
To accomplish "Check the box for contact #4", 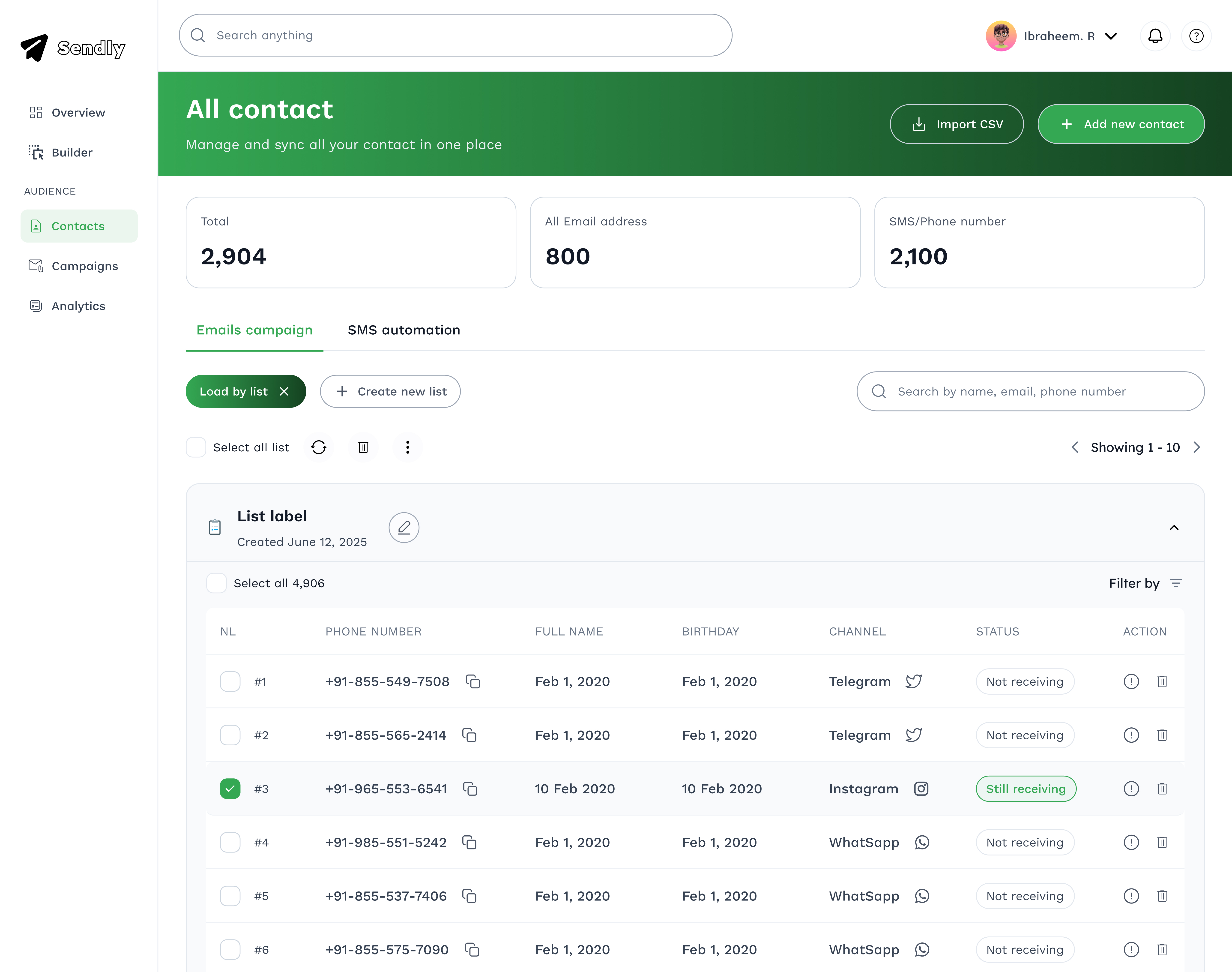I will point(230,842).
